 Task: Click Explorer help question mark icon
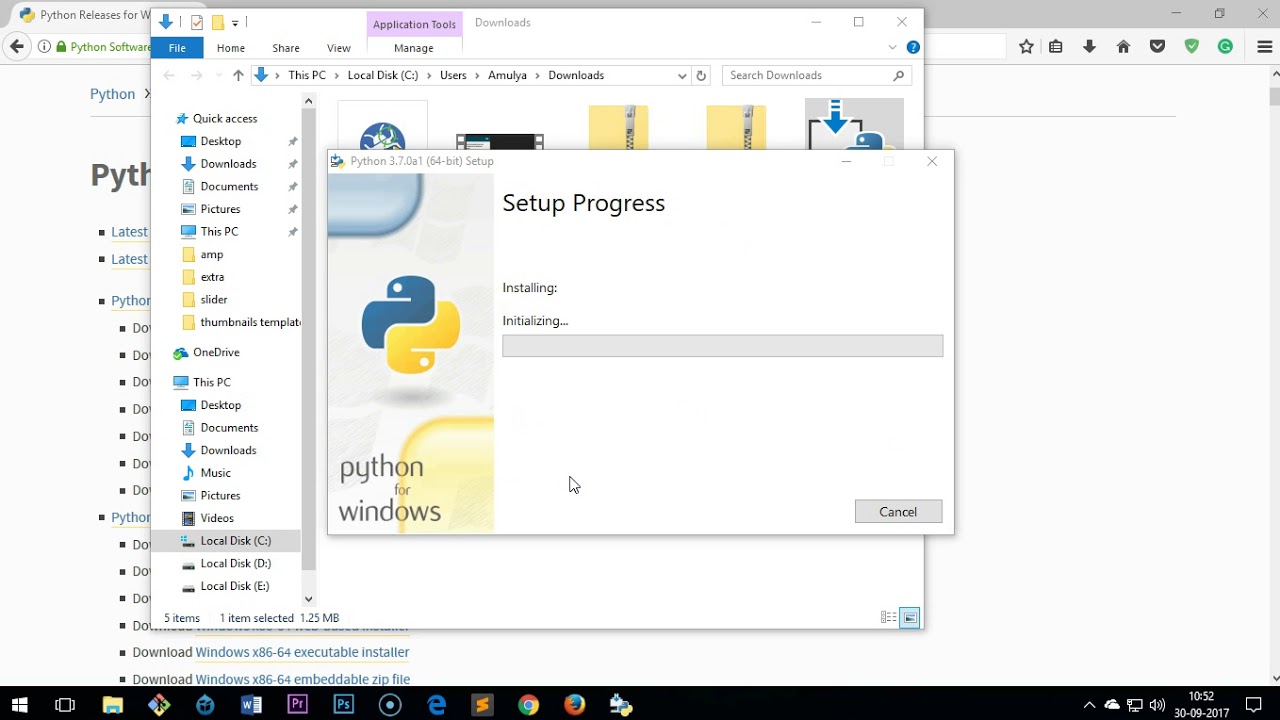pos(913,47)
